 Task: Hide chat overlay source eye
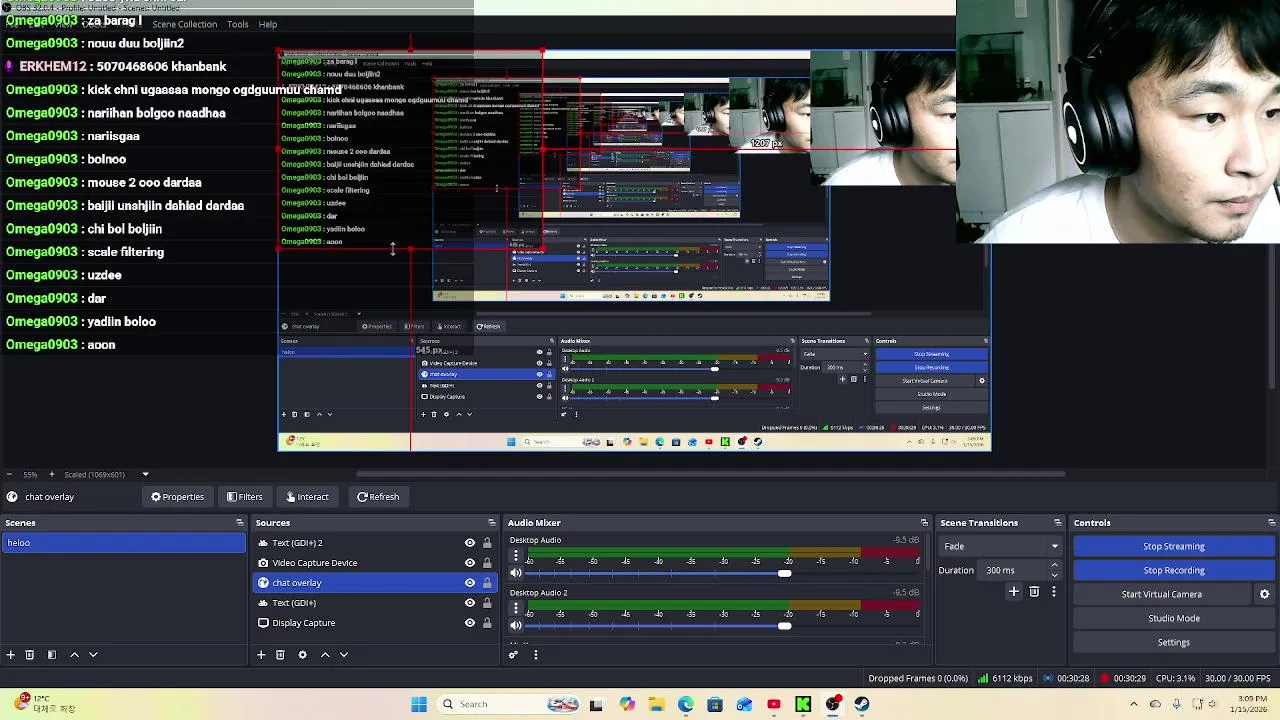coord(469,583)
